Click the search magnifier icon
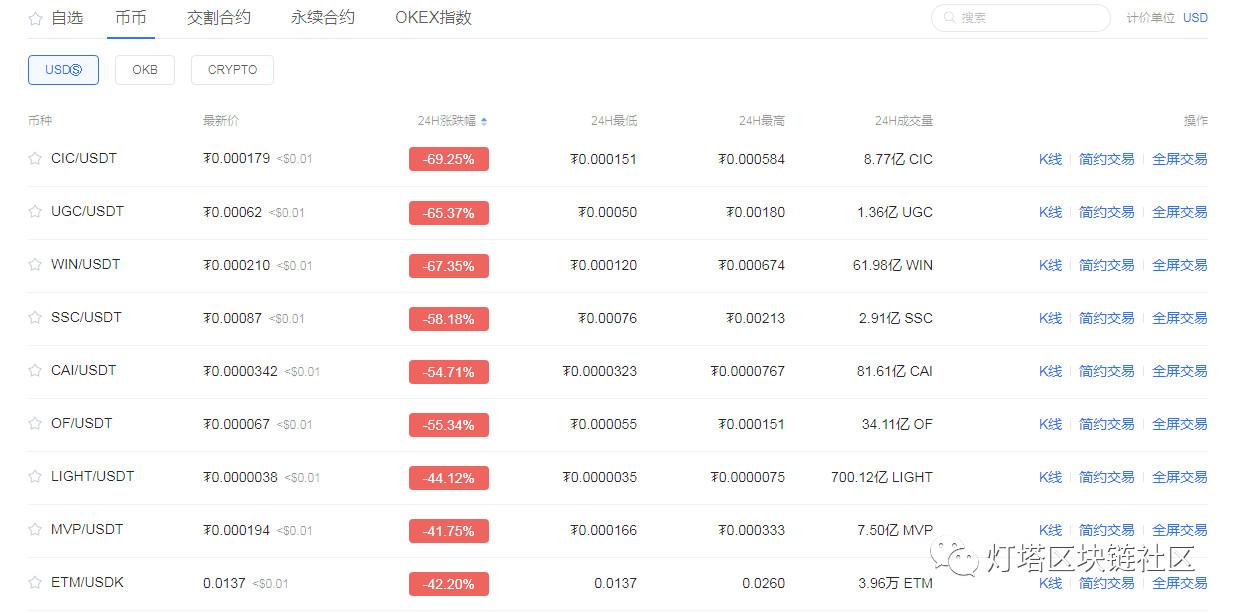This screenshot has height=613, width=1236. point(949,18)
